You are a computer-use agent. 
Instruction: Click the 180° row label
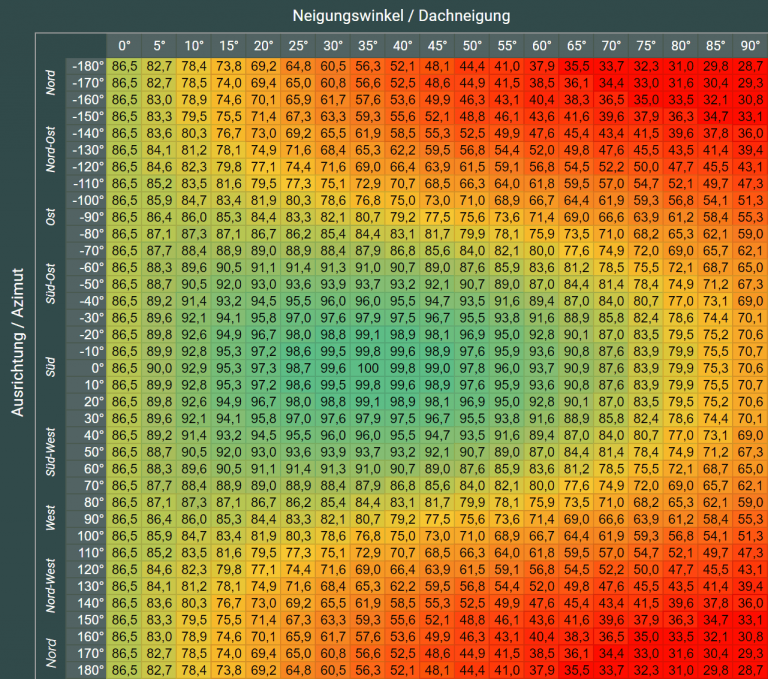point(86,670)
